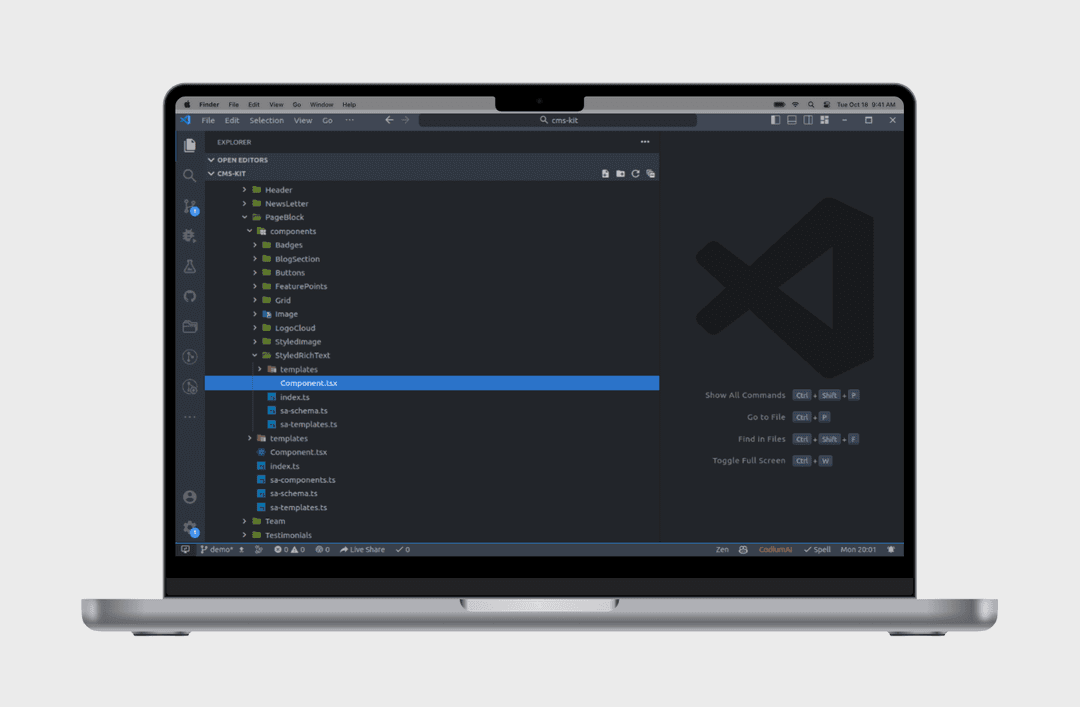The height and width of the screenshot is (707, 1080).
Task: Open the overflow menu after Go
Action: (x=350, y=120)
